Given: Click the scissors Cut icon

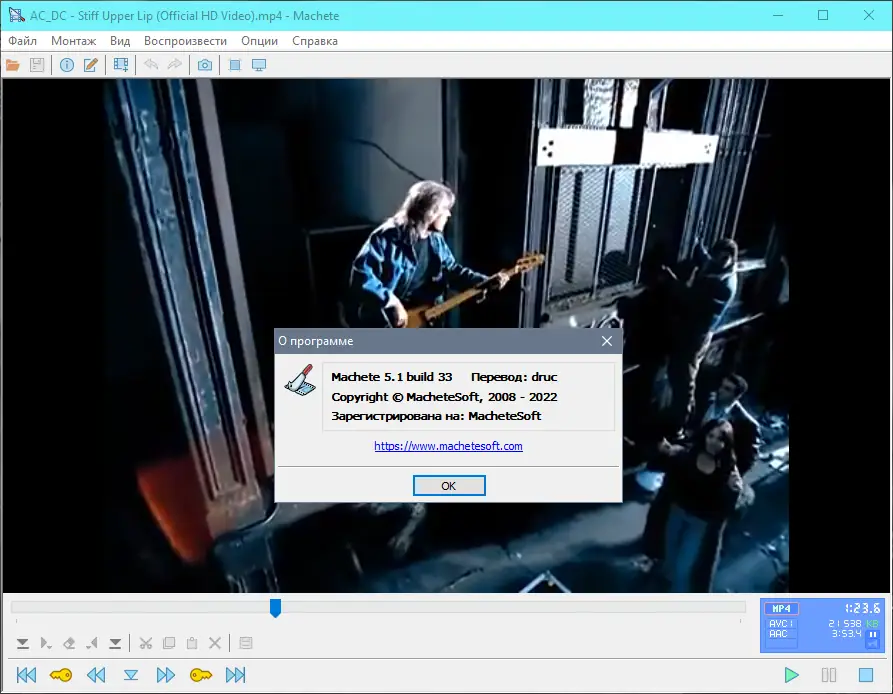Looking at the screenshot, I should tap(146, 643).
